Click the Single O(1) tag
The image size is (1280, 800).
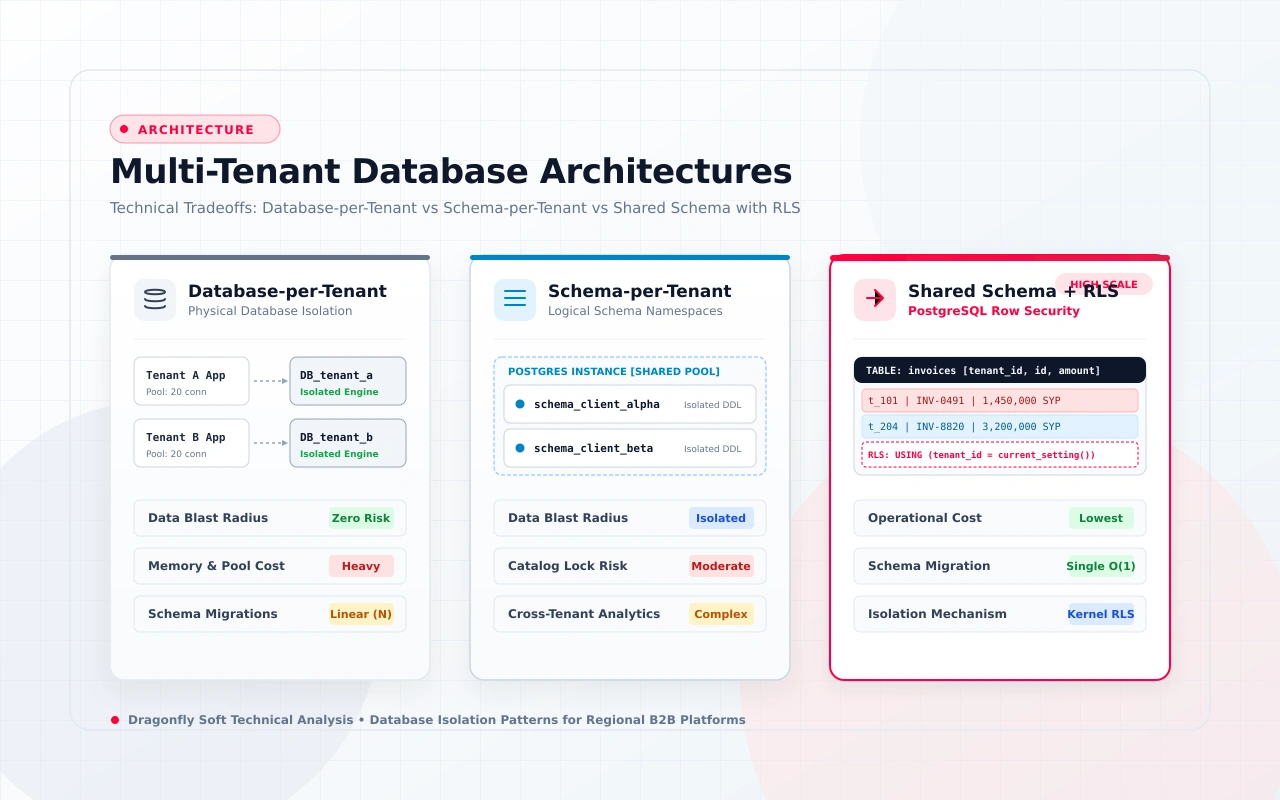[1101, 566]
